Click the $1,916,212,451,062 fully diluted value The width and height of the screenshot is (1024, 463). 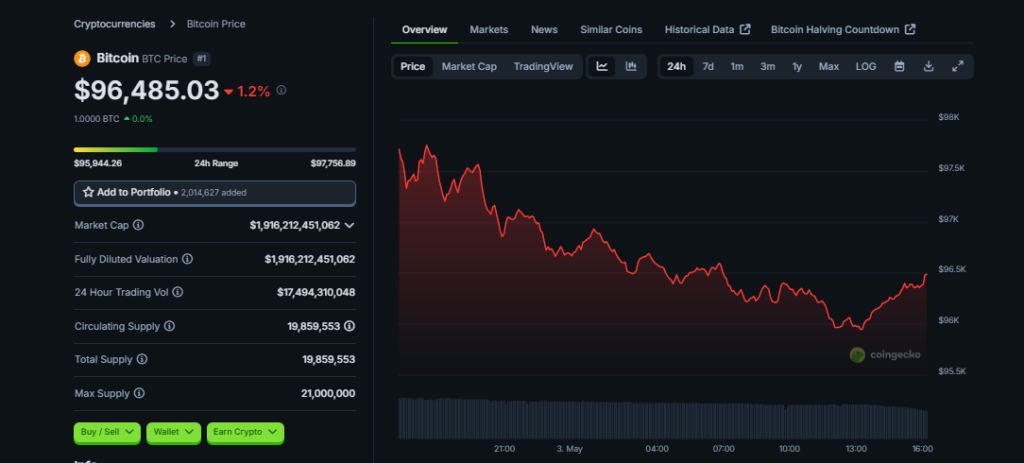pyautogui.click(x=310, y=259)
